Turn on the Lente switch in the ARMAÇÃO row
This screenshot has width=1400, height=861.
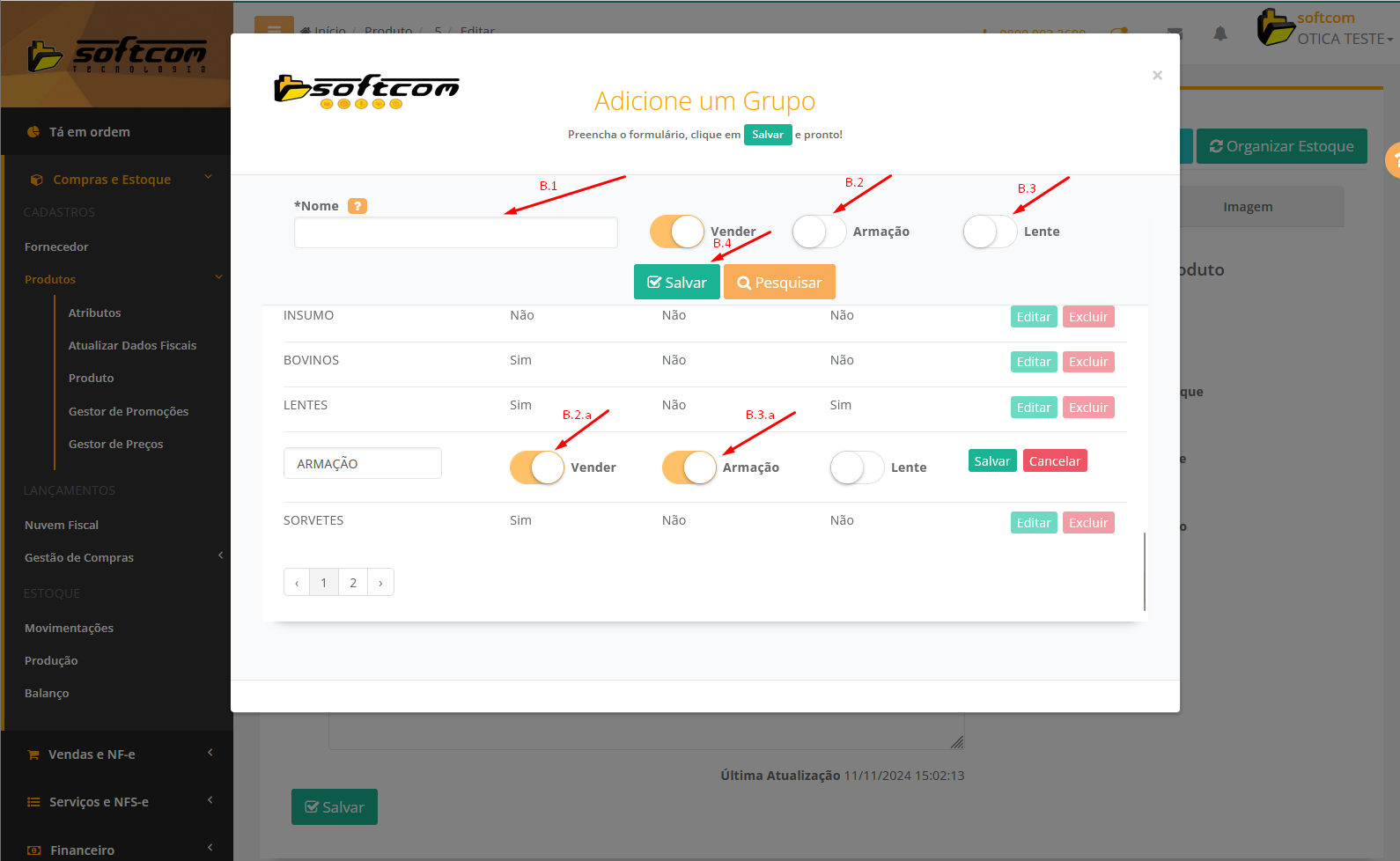tap(857, 467)
